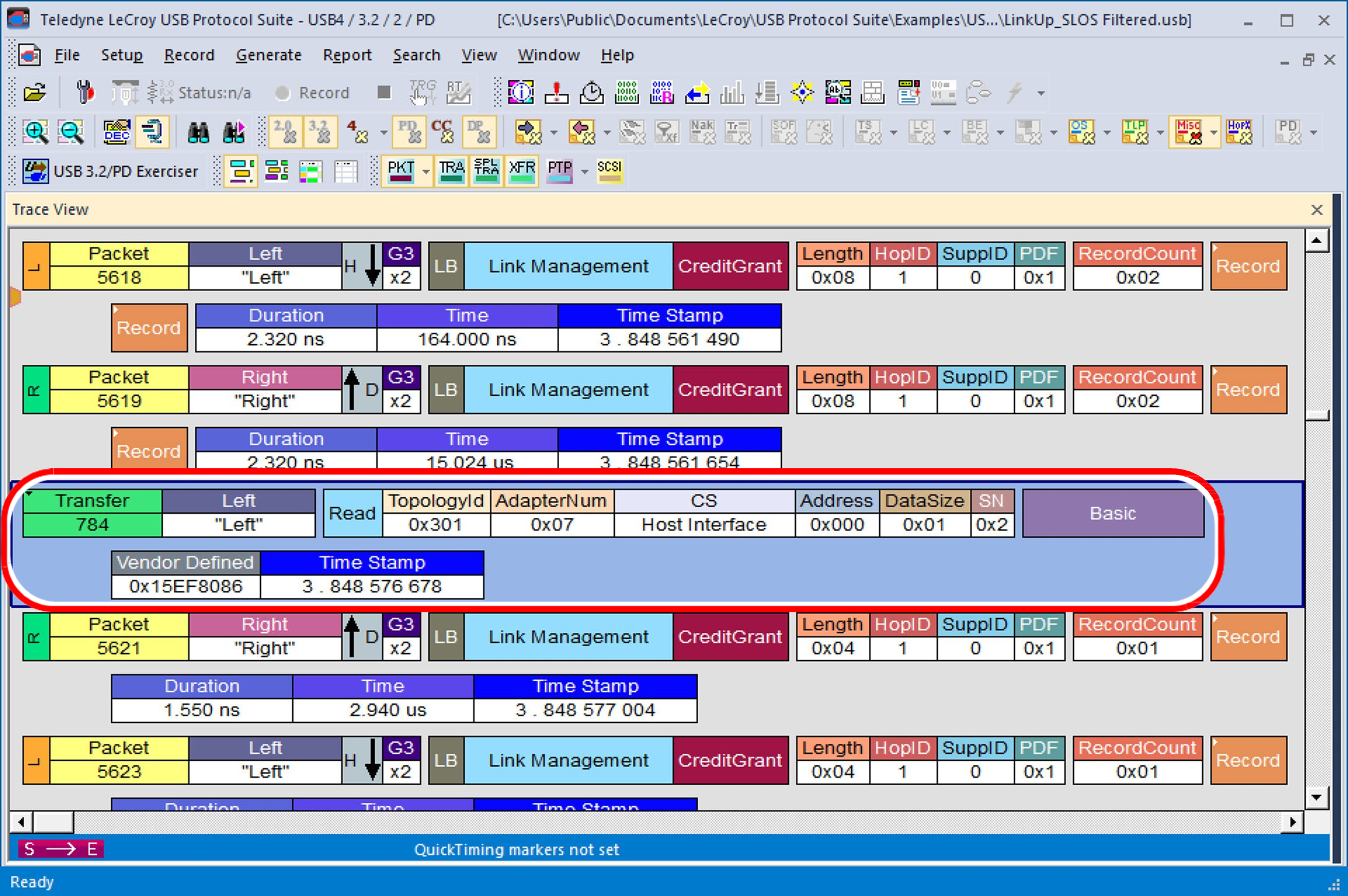Close the Trace View panel
The width and height of the screenshot is (1348, 896).
coord(1317,210)
